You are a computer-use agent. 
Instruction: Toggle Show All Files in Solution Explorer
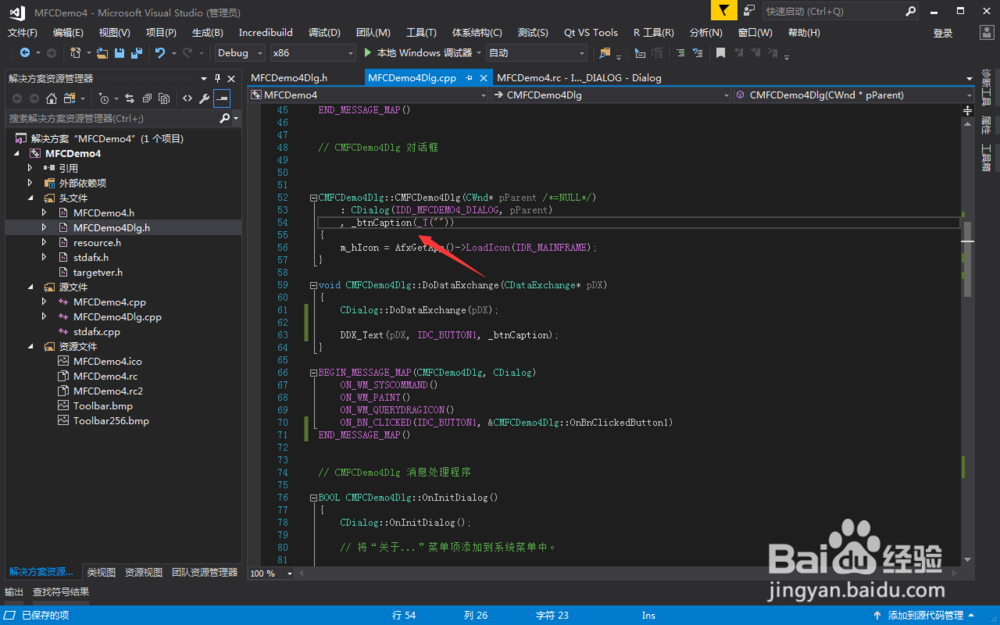pyautogui.click(x=164, y=98)
